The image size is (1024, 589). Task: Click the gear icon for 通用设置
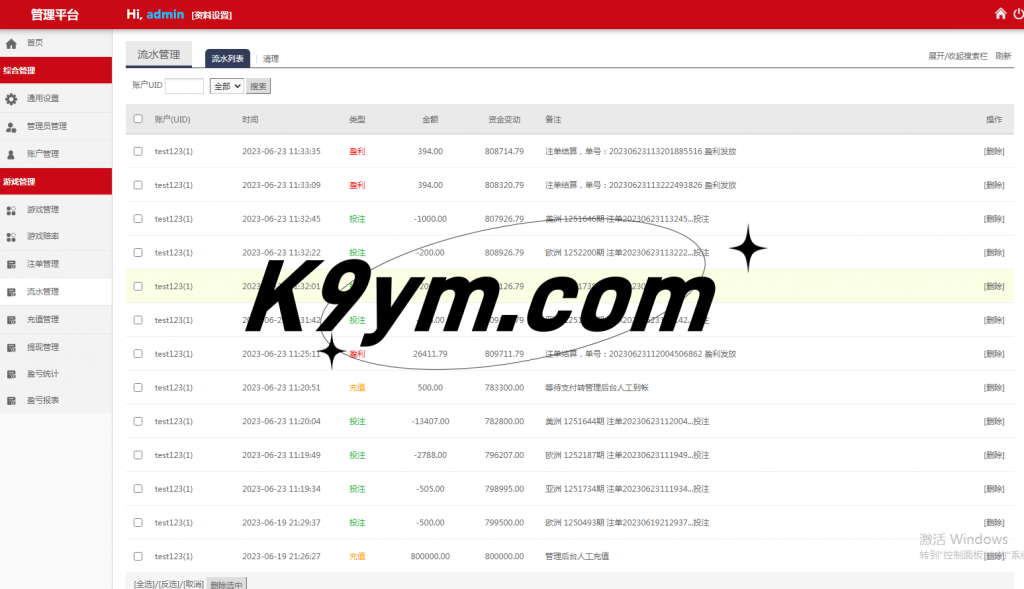tap(11, 99)
